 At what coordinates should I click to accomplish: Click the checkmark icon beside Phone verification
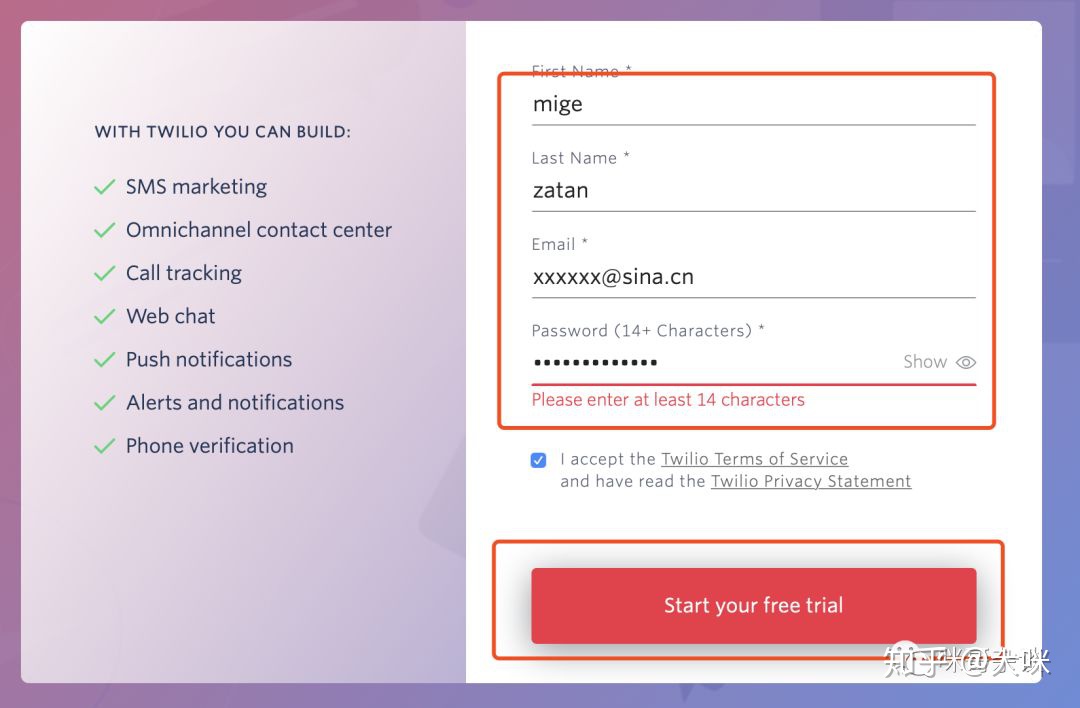[x=104, y=446]
